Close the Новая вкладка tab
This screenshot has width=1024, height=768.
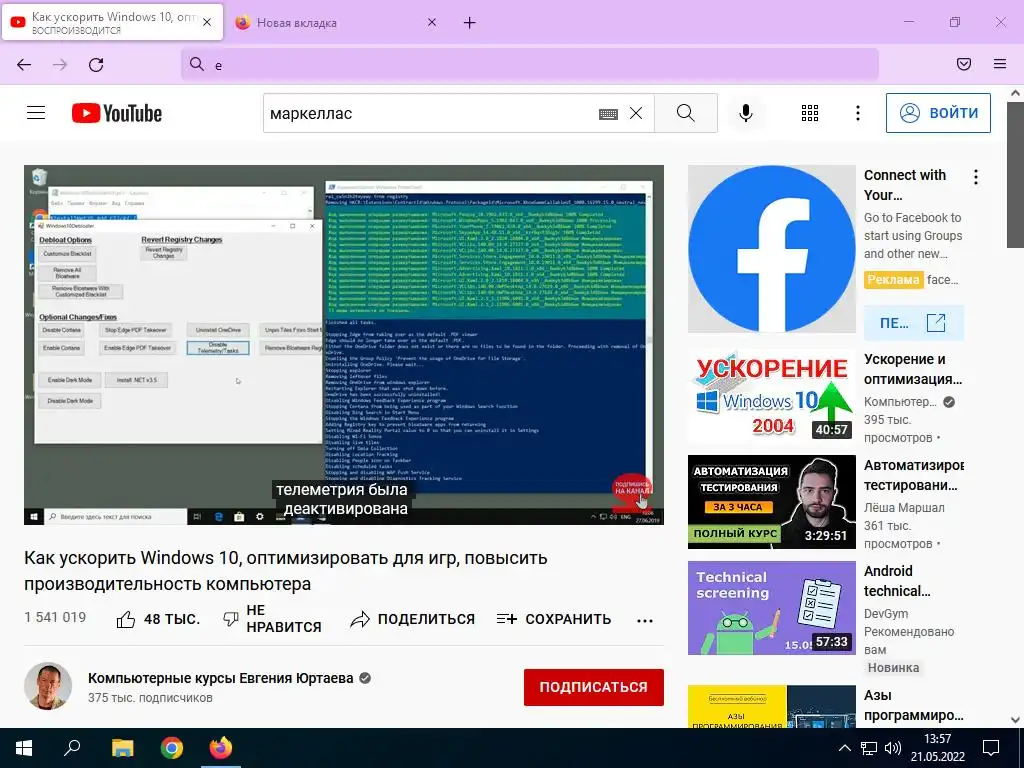click(x=432, y=23)
